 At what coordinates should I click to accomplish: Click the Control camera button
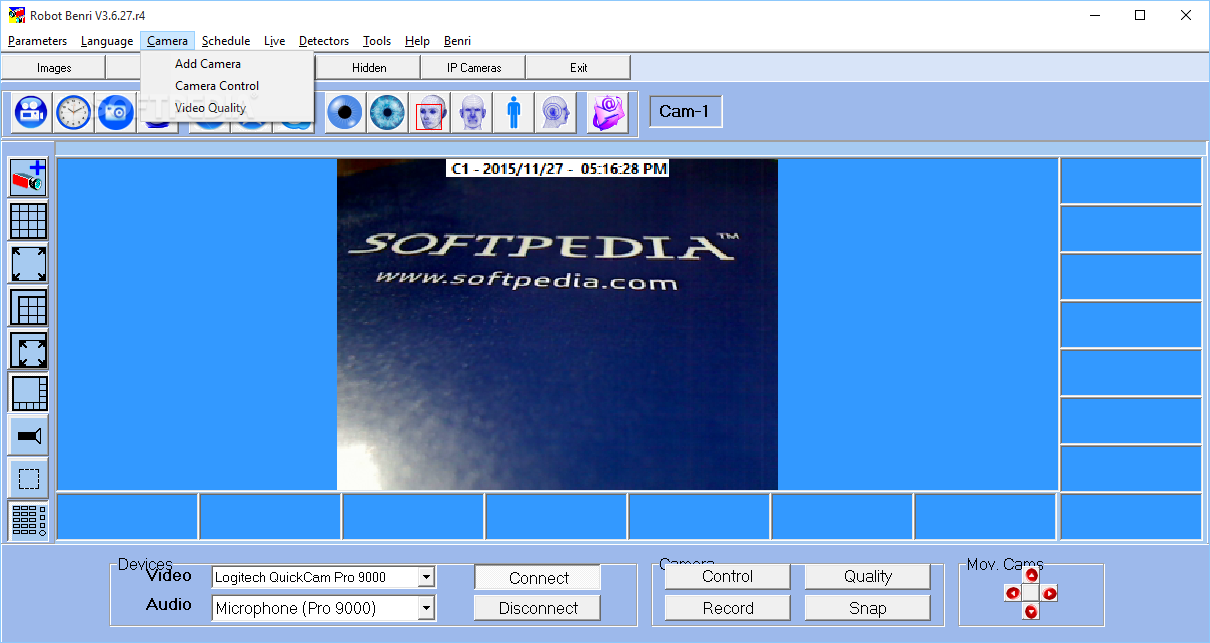click(727, 577)
